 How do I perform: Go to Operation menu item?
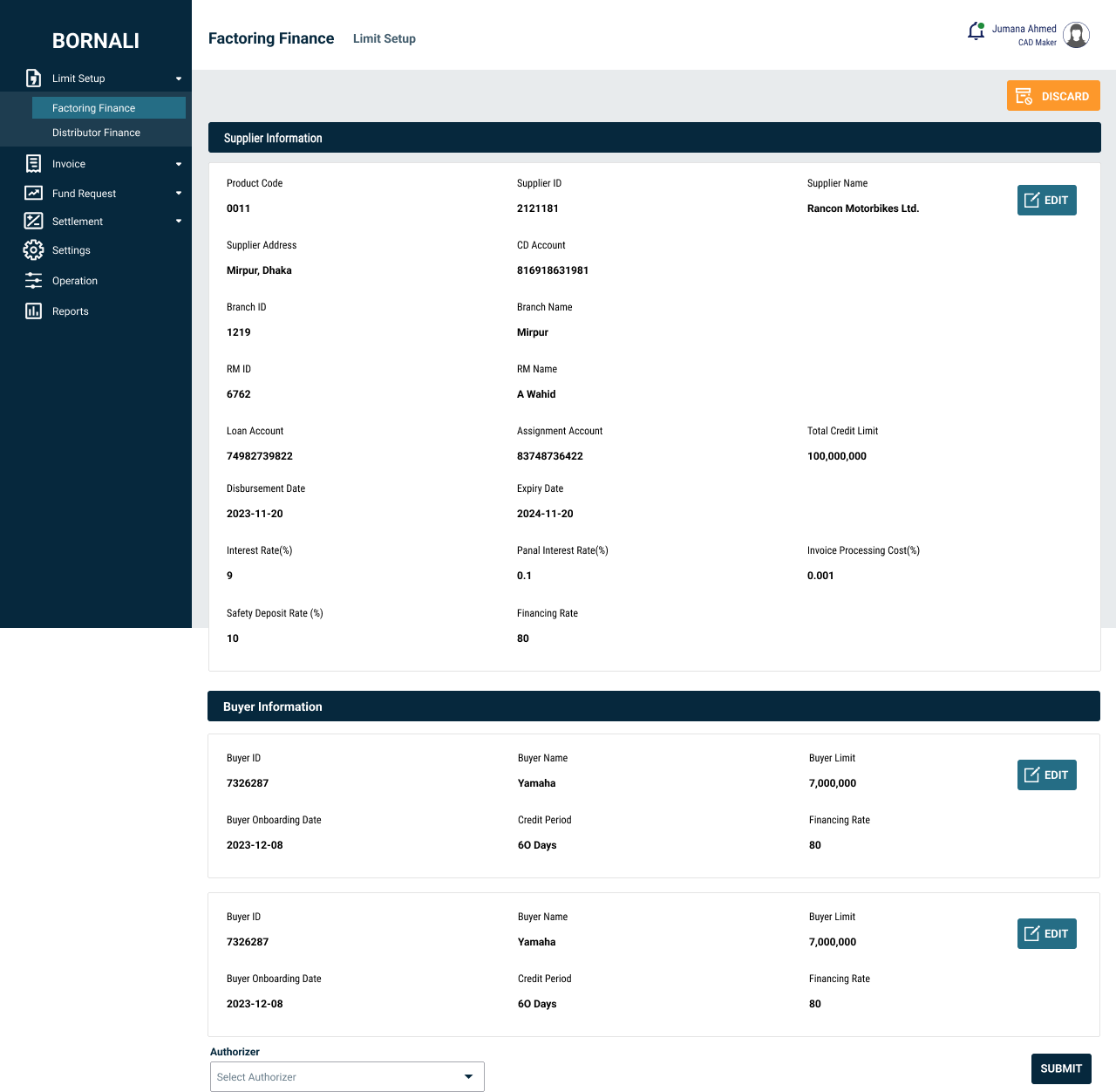coord(75,281)
